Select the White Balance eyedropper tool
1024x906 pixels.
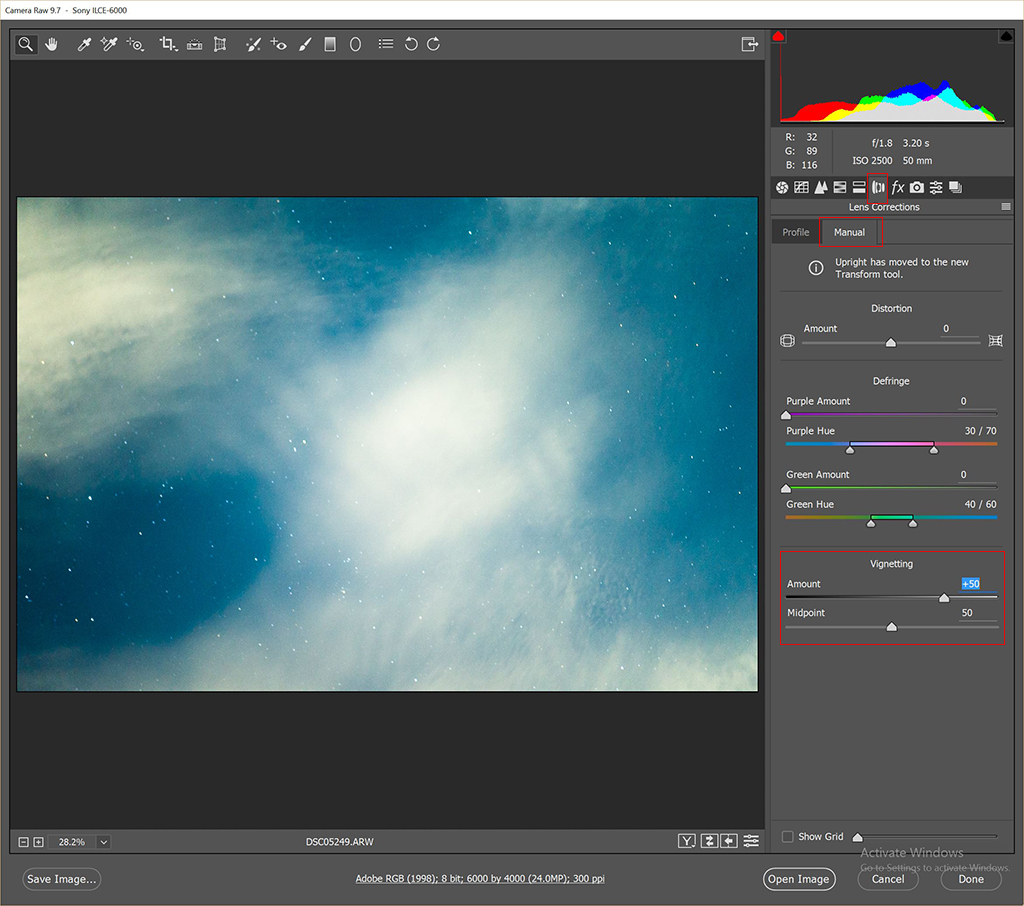point(85,44)
